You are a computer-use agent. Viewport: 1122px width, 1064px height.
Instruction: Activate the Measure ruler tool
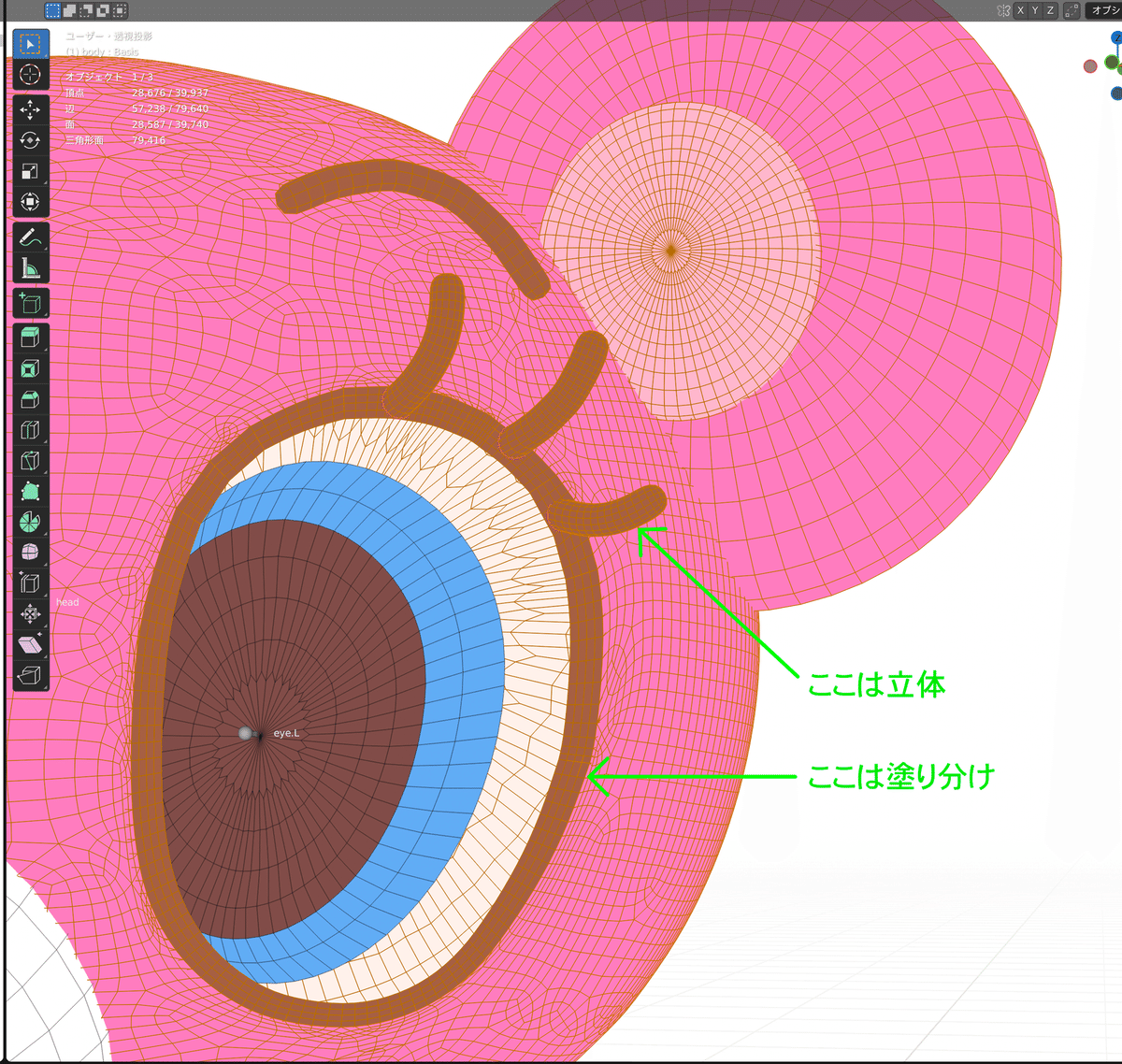(x=30, y=269)
